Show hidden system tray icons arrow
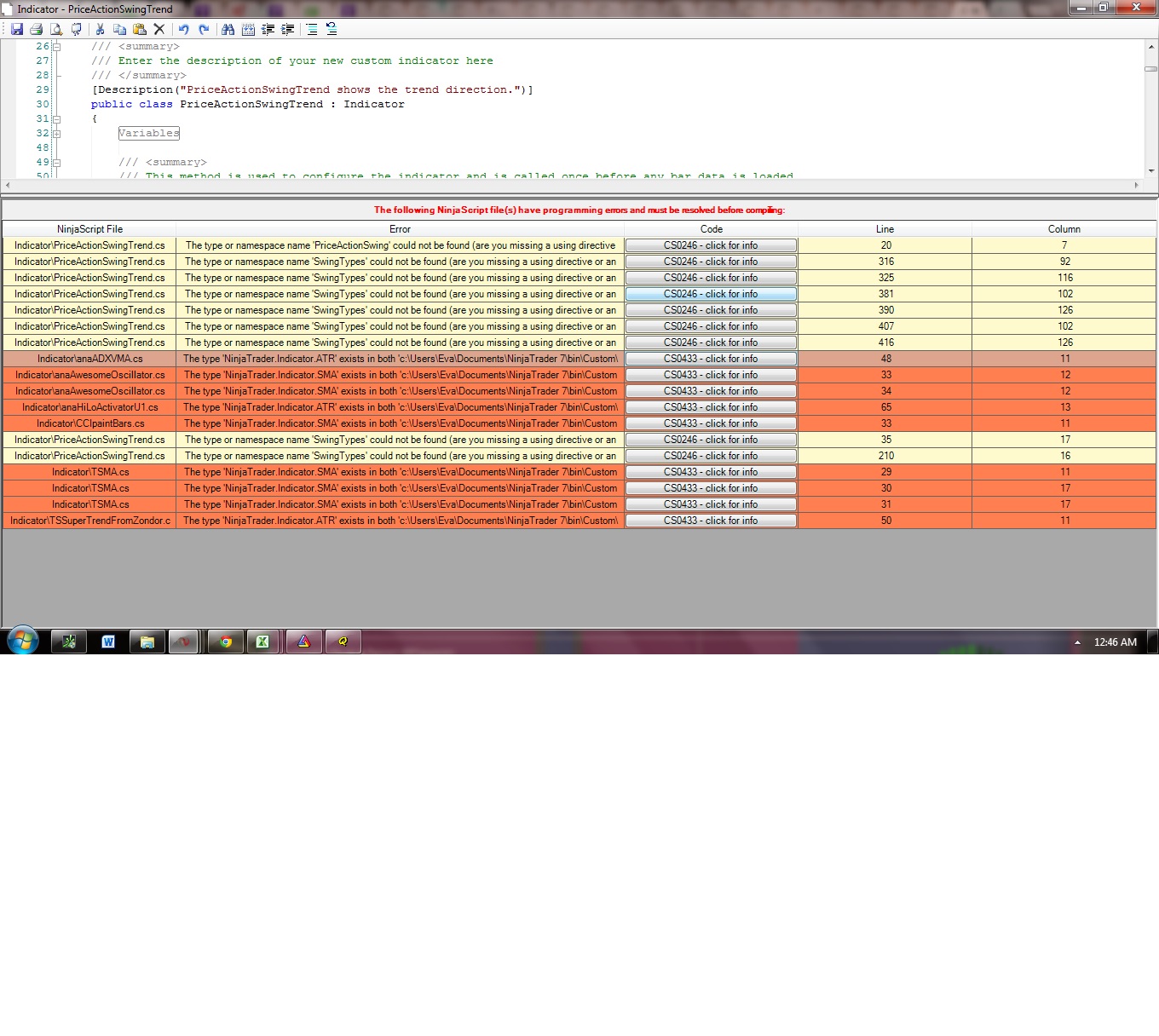 tap(1077, 642)
